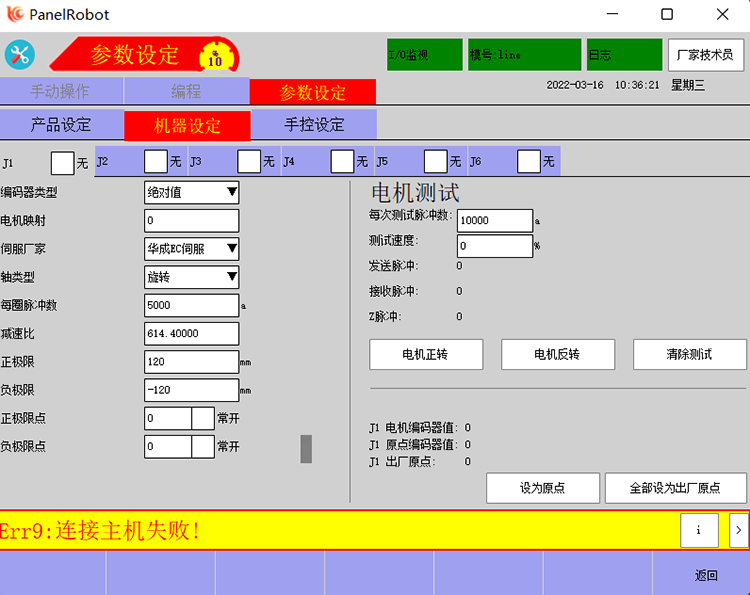The width and height of the screenshot is (750, 595).
Task: Click the gray scrollbar handle
Action: click(306, 449)
